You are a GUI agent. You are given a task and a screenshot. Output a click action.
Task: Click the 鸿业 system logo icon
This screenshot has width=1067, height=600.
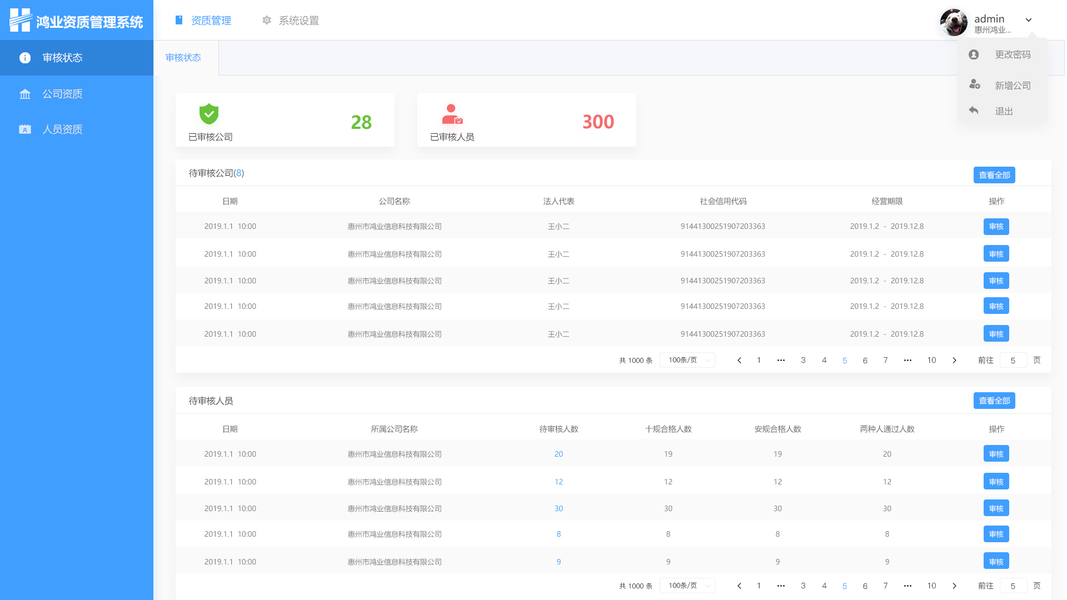click(20, 20)
